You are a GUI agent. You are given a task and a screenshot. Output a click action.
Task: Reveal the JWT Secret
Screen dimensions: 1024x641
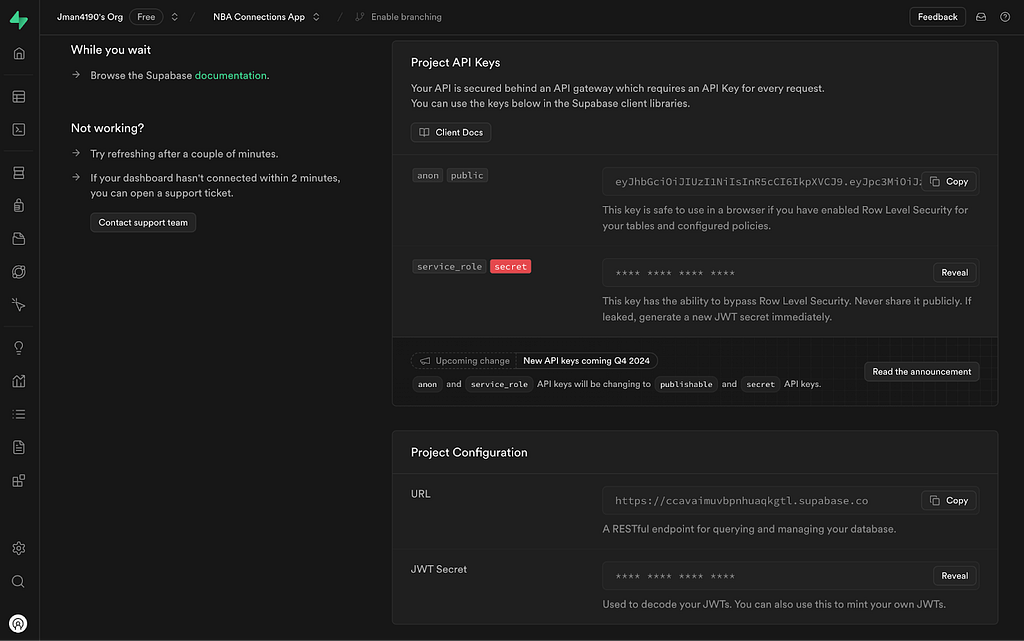(954, 576)
